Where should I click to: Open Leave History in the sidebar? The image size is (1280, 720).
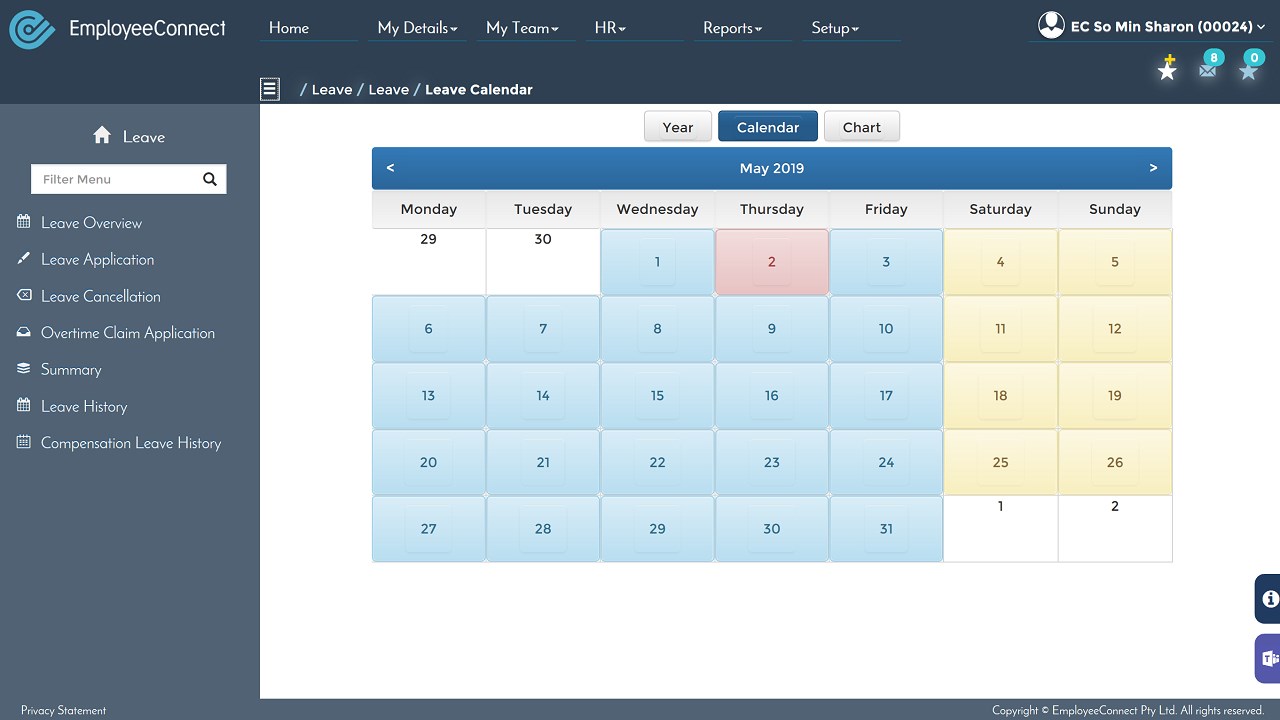pos(85,406)
